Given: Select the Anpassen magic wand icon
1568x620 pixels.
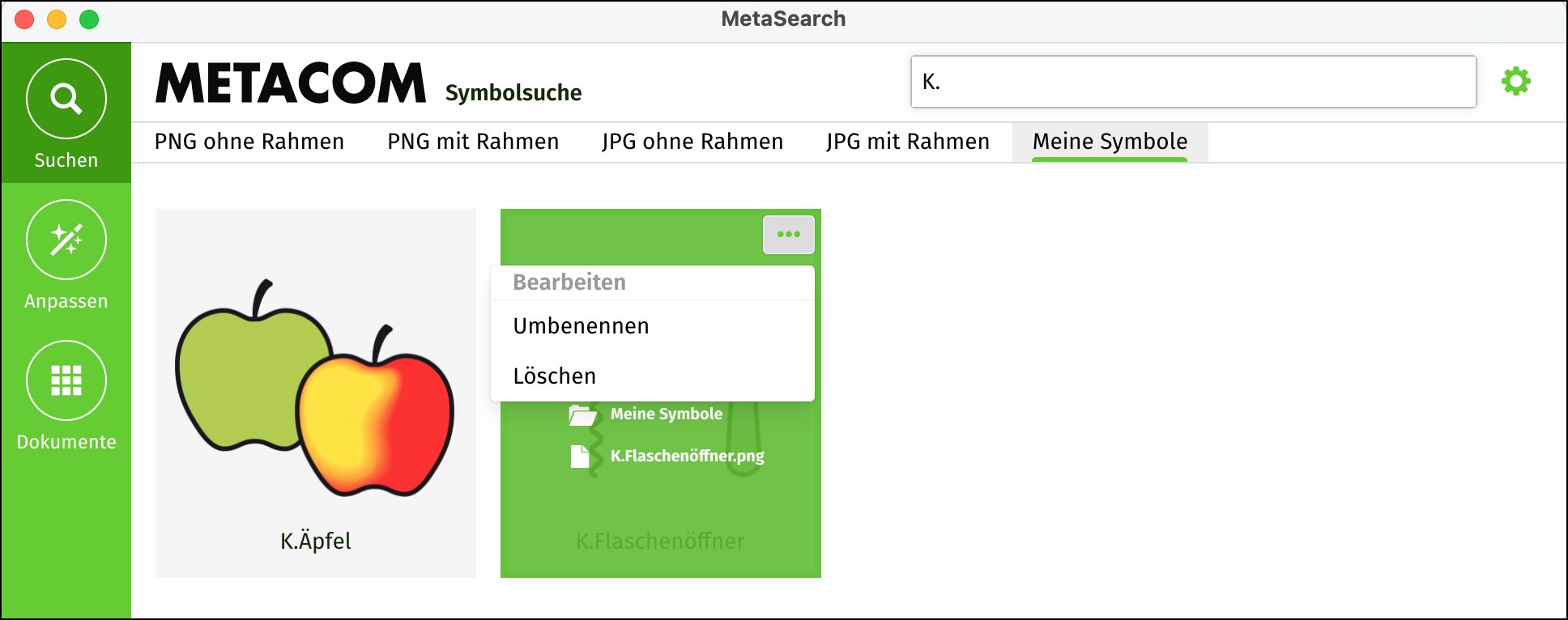Looking at the screenshot, I should 66,240.
